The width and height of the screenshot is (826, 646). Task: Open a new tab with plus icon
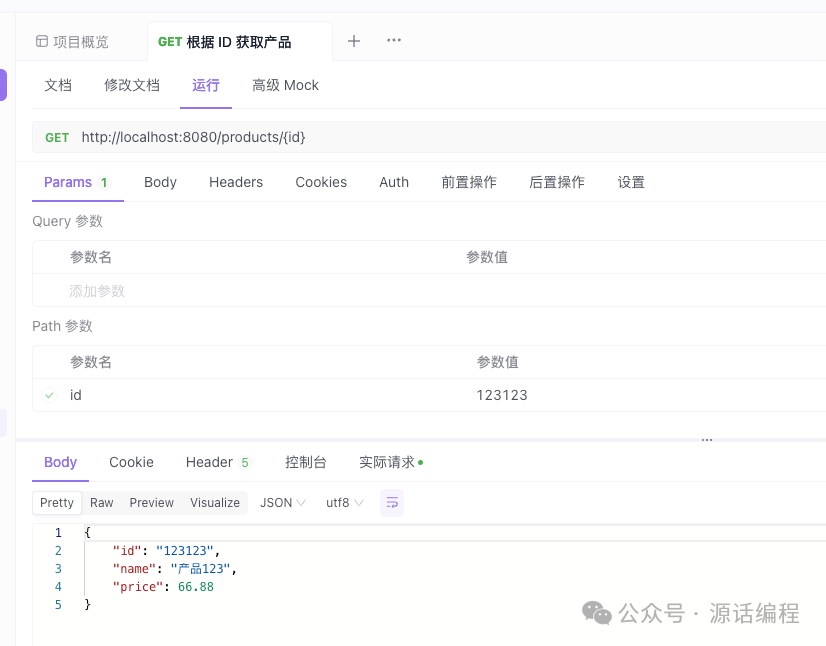point(354,41)
